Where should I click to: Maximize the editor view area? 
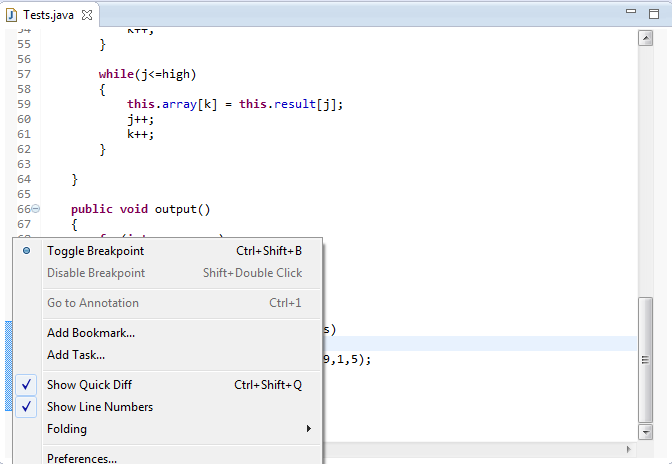pyautogui.click(x=654, y=14)
